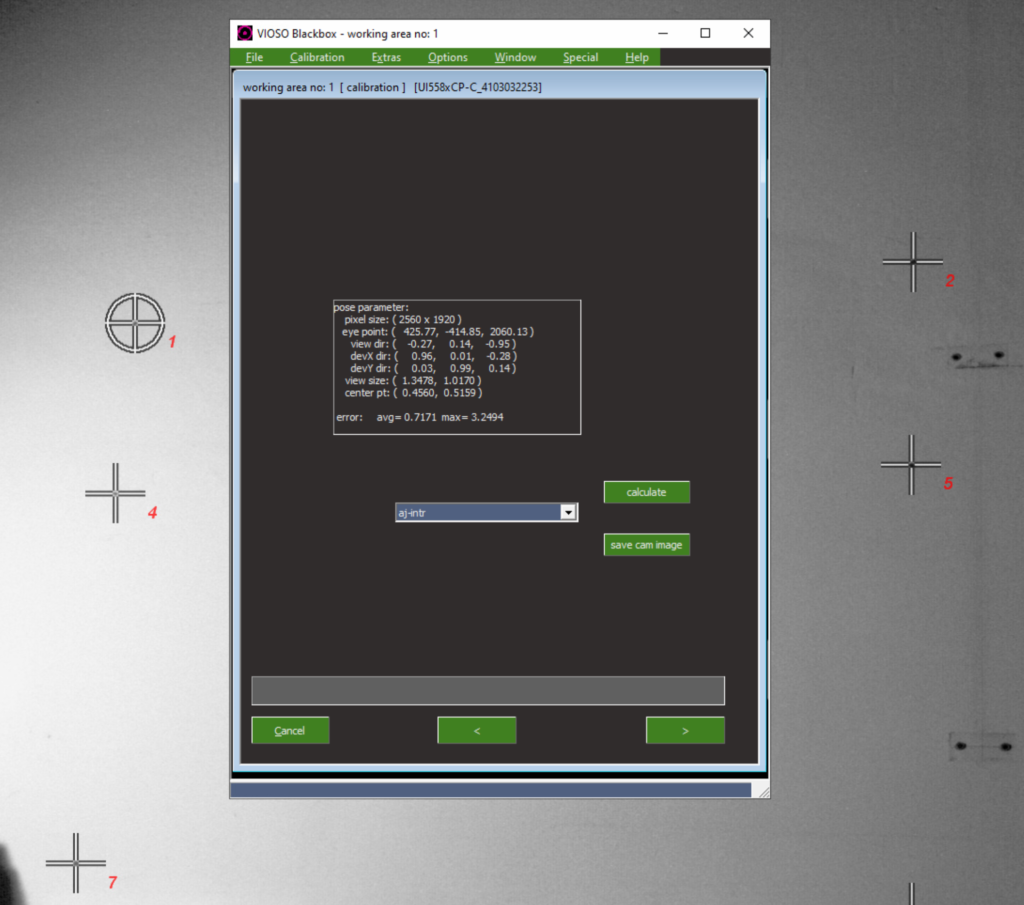Click the circular crosshair marker 1
This screenshot has height=905, width=1024.
coord(135,322)
